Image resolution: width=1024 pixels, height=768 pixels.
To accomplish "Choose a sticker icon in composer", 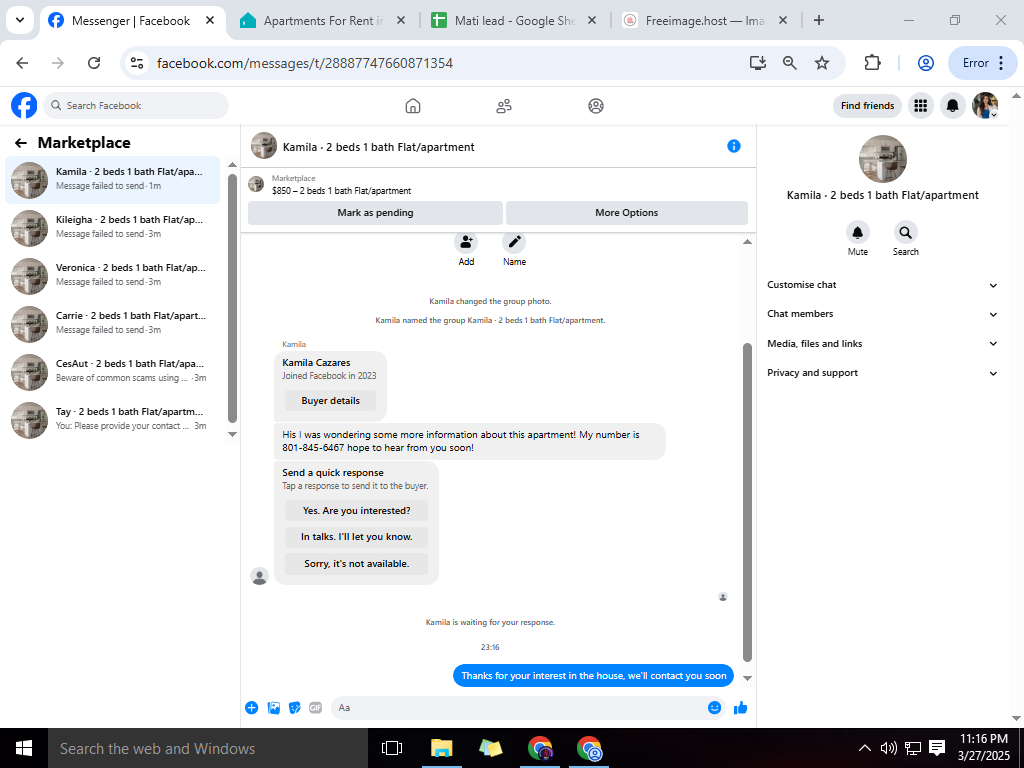I will tap(295, 708).
